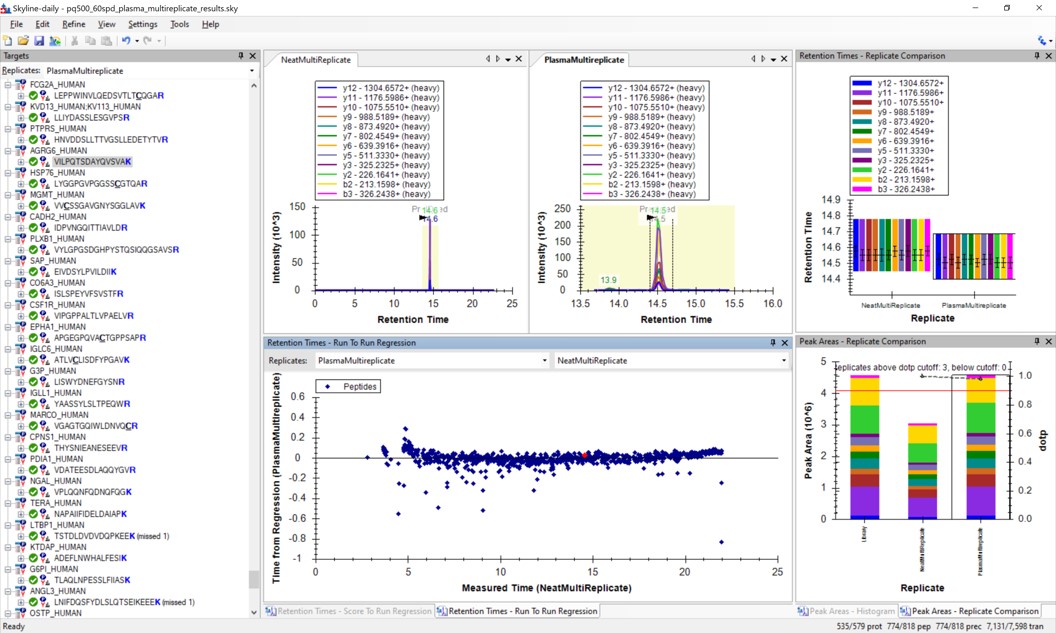Viewport: 1056px width, 633px height.
Task: Close the Targets panel
Action: [253, 56]
